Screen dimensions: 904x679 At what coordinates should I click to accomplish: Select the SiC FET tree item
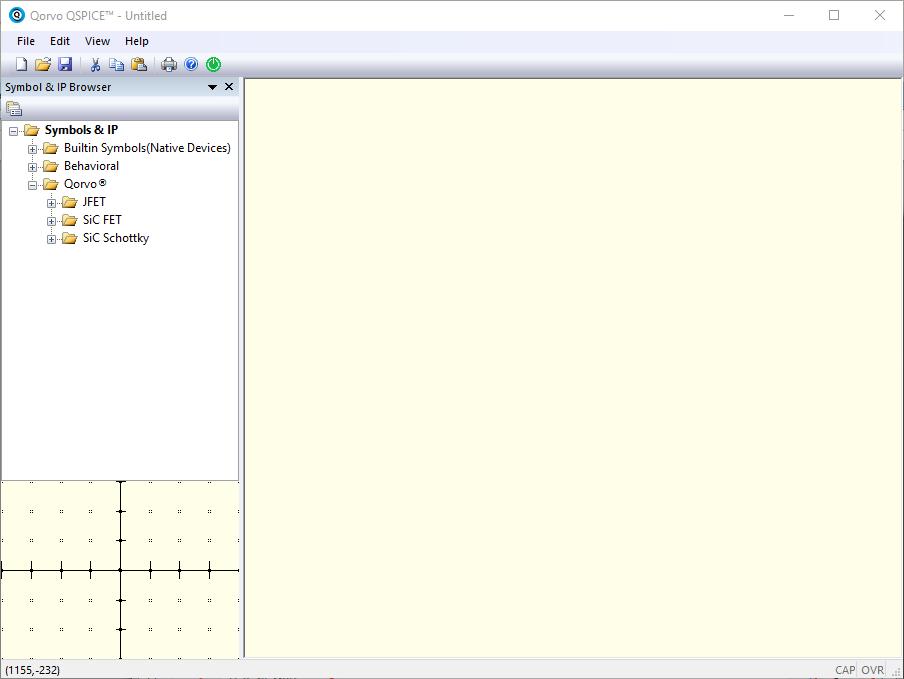[102, 220]
